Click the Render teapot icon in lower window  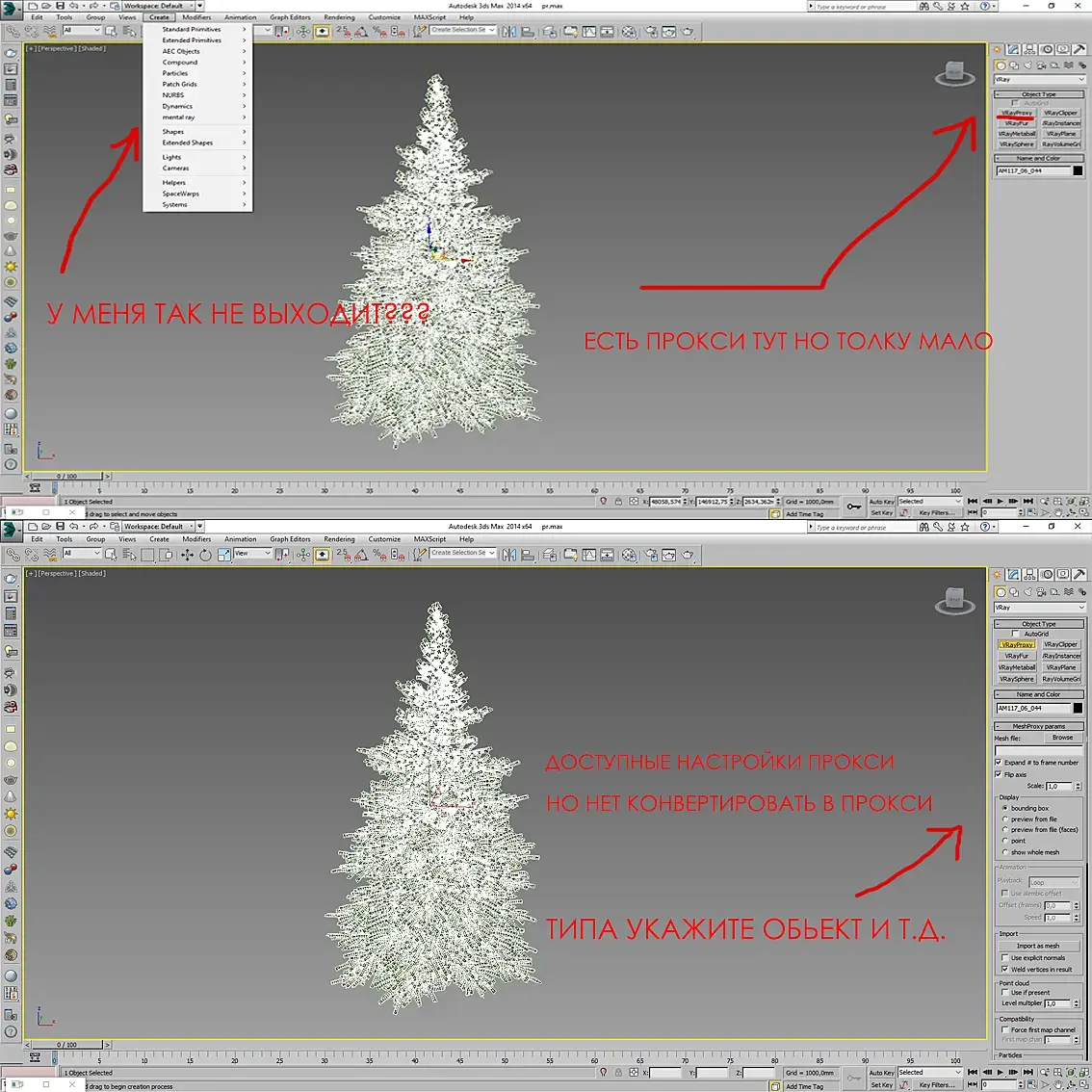(688, 555)
